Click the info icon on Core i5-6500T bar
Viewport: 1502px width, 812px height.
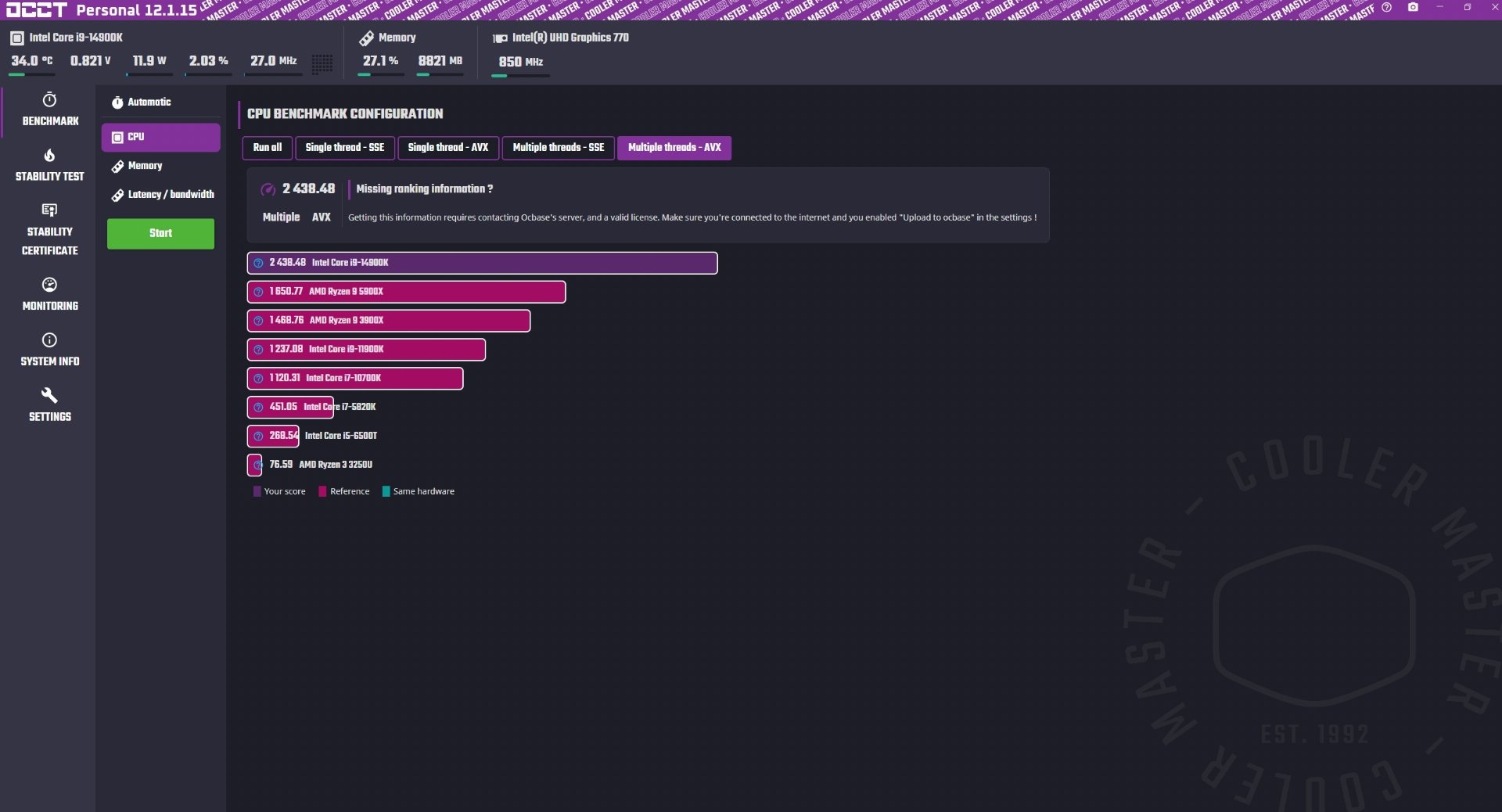[x=258, y=437]
